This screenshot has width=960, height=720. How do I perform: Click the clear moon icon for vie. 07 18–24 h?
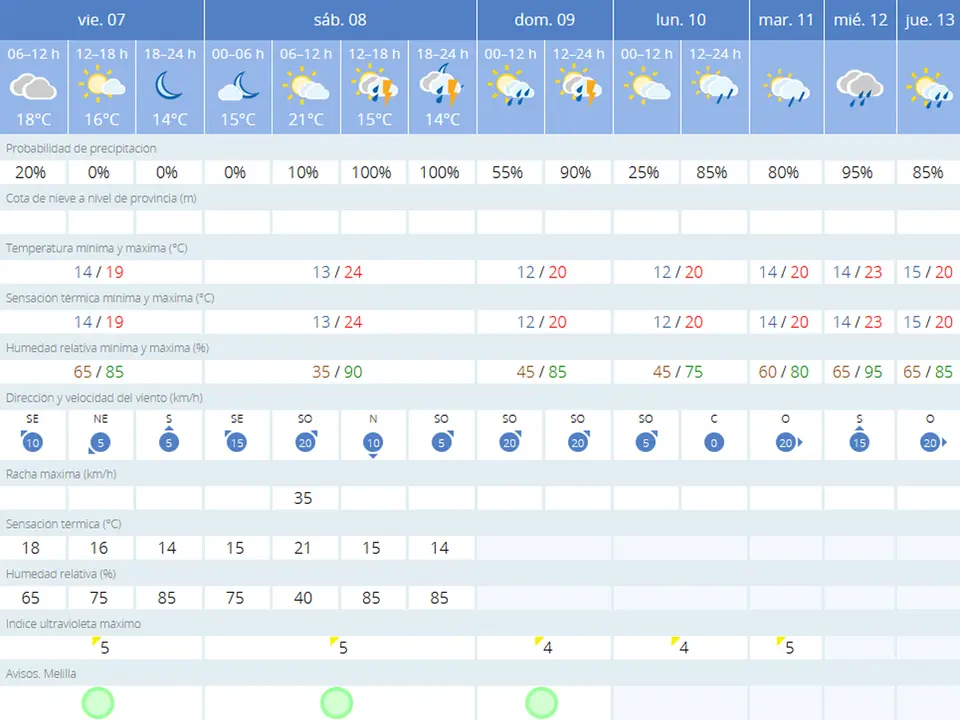(x=169, y=85)
